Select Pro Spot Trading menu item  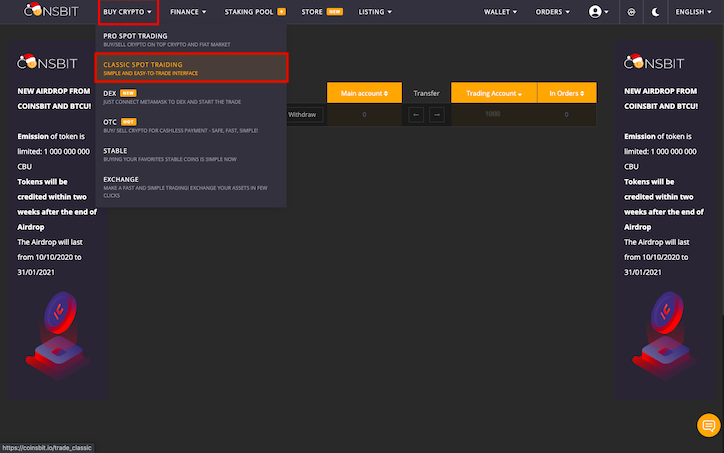[x=191, y=40]
